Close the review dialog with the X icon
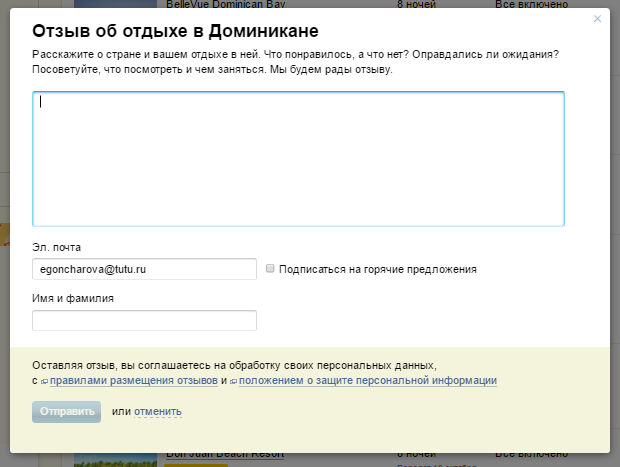Image resolution: width=620 pixels, height=467 pixels. point(597,19)
